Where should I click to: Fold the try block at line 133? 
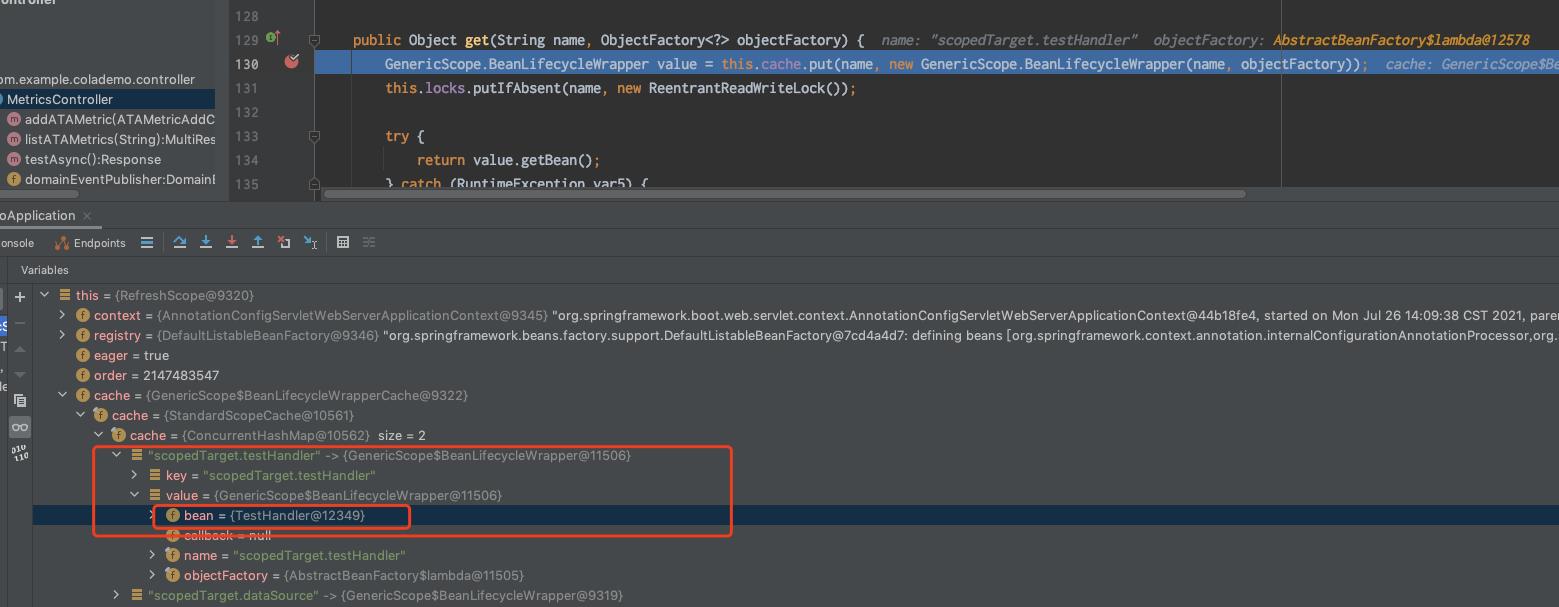[314, 136]
